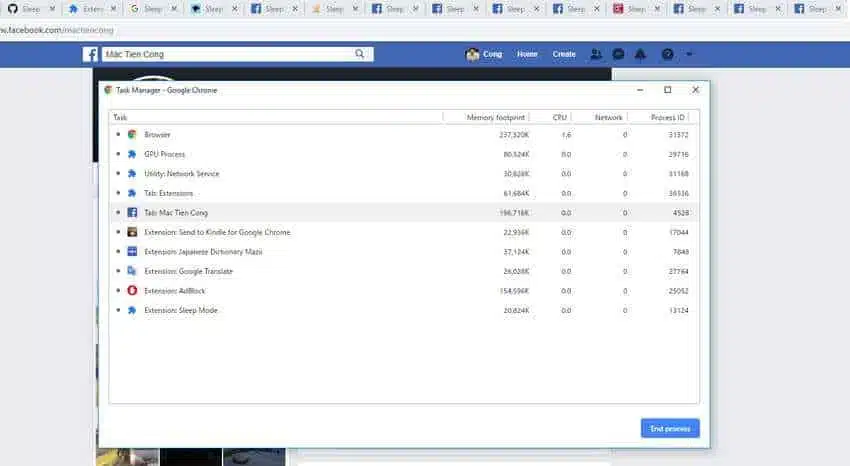Open Facebook friend requests icon

(x=596, y=54)
